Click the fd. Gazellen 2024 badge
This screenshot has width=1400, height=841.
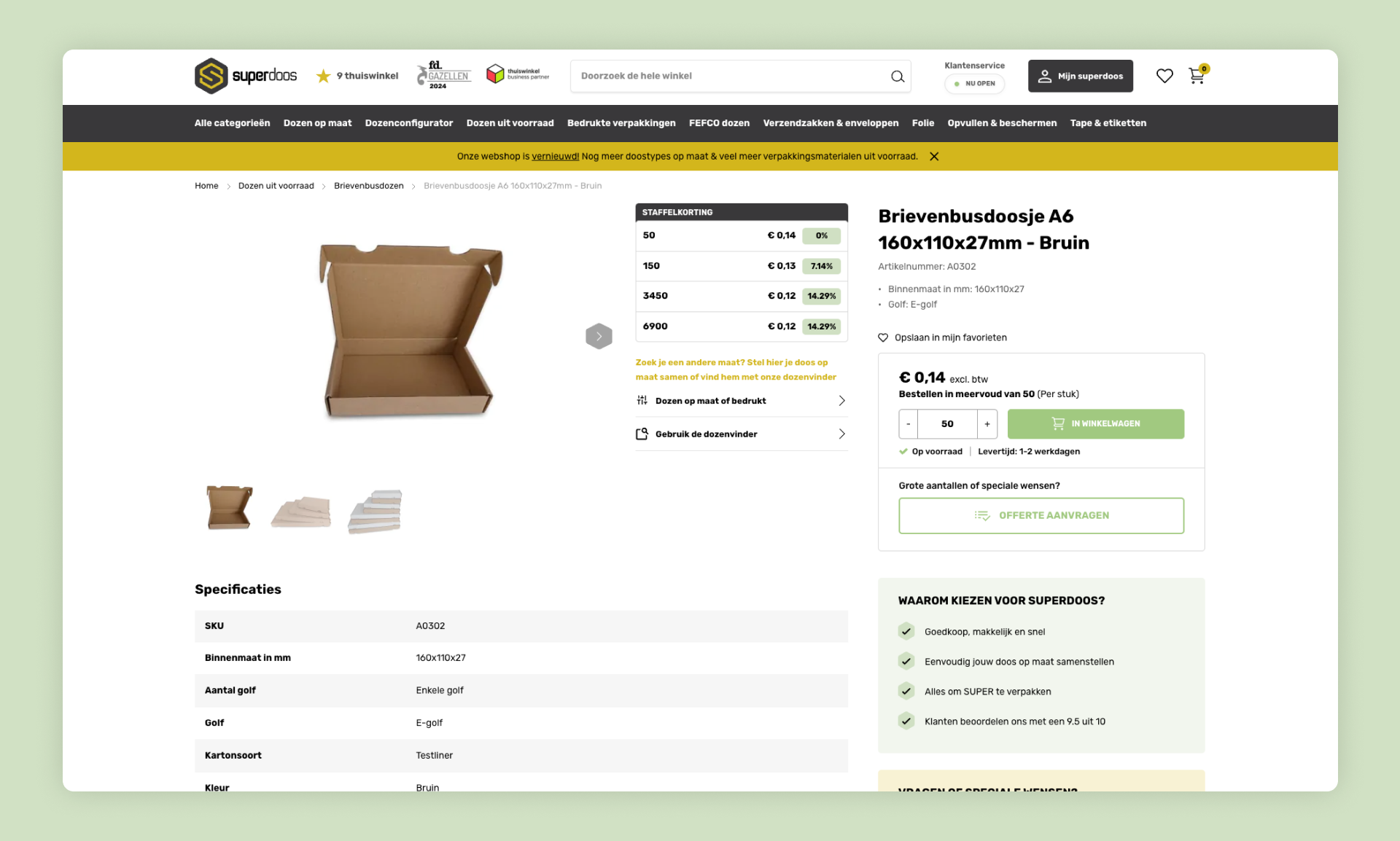[443, 75]
